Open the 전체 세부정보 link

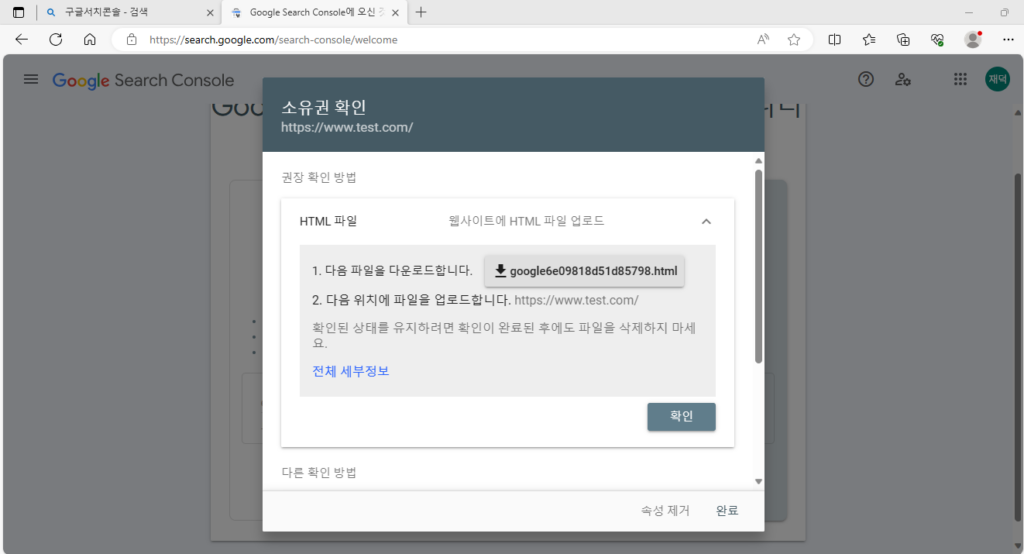[x=351, y=371]
